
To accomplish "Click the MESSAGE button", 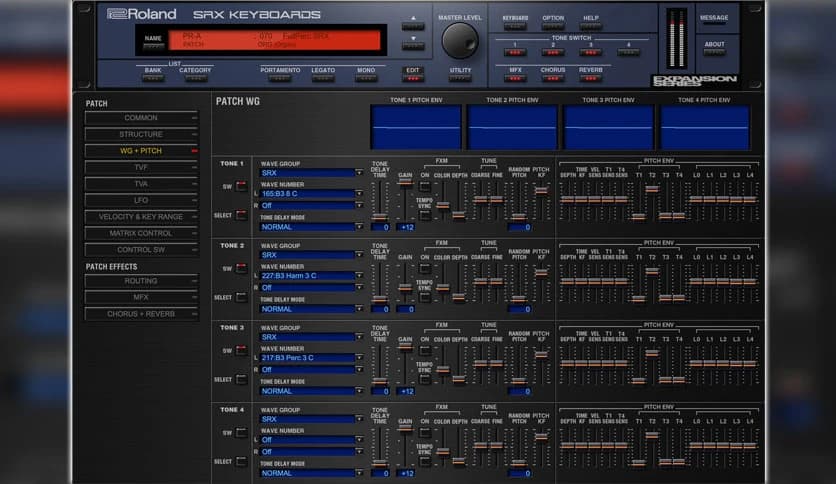I will (x=714, y=23).
